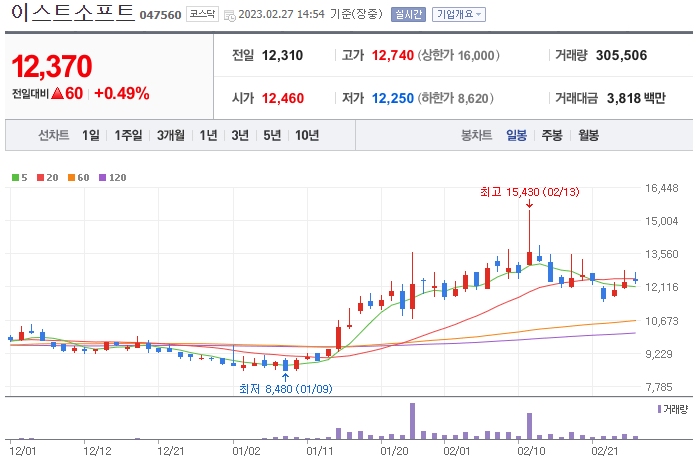Image resolution: width=693 pixels, height=460 pixels.
Task: Click the 하한가 8,620 text
Action: (x=455, y=98)
